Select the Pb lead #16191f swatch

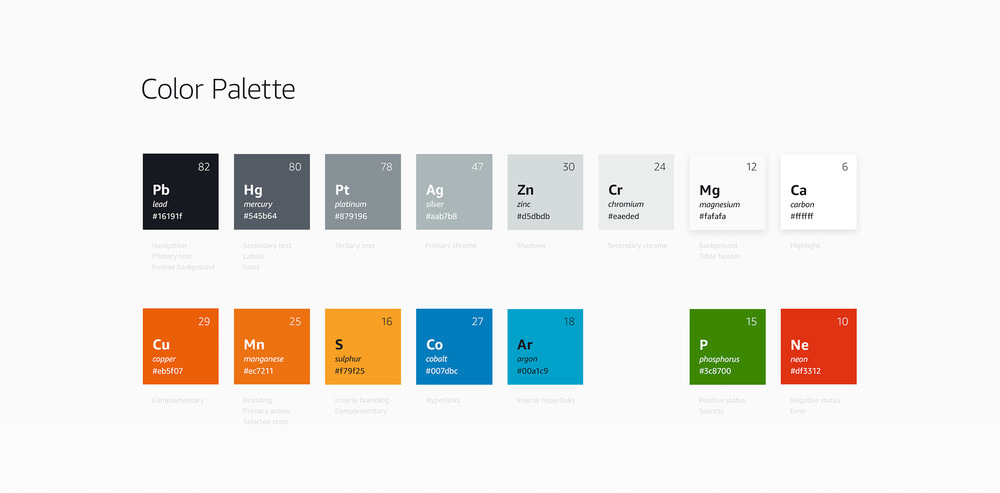(180, 191)
